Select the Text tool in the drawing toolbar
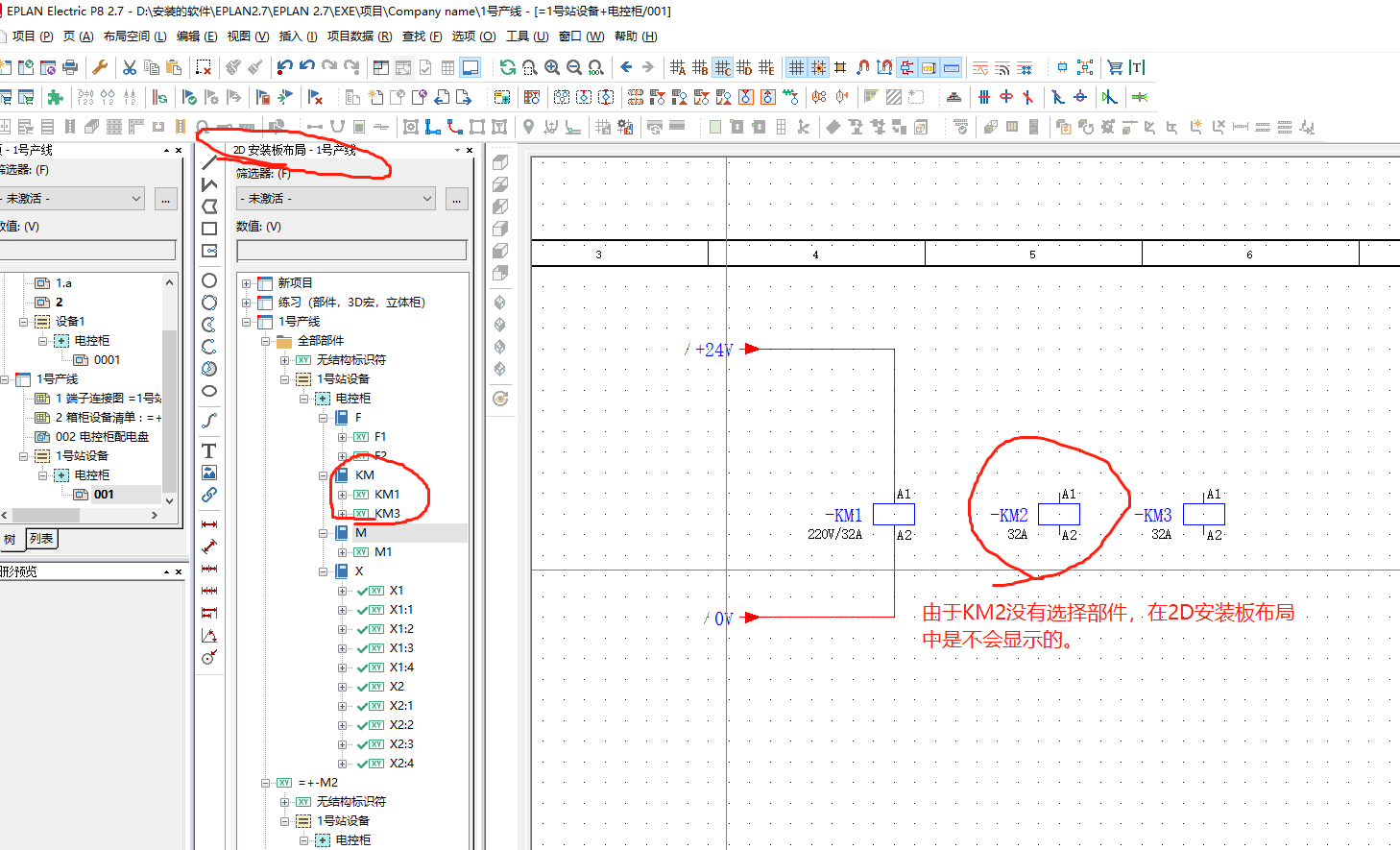Screen dimensions: 1400x850 pyautogui.click(x=208, y=450)
